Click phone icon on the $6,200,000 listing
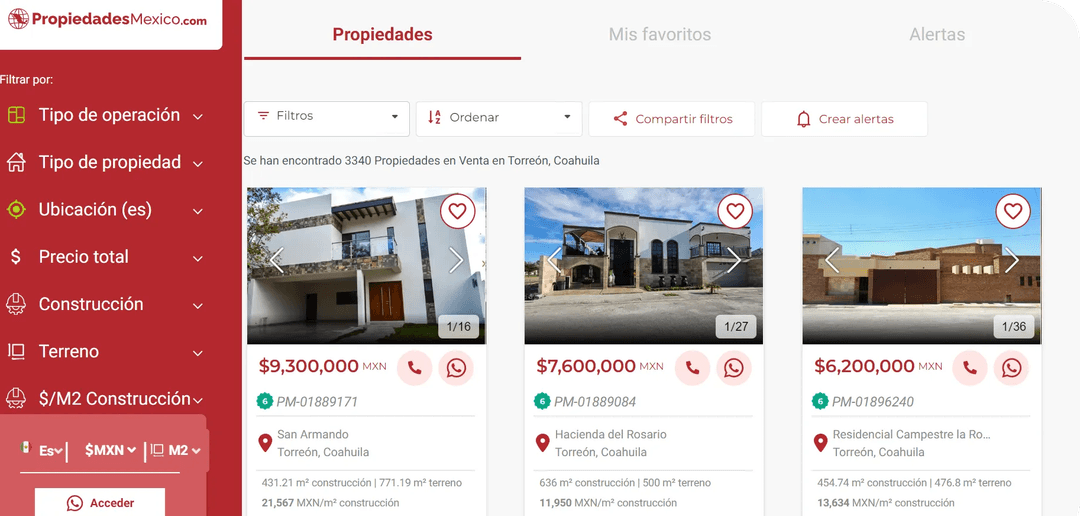The height and width of the screenshot is (516, 1080). (970, 368)
